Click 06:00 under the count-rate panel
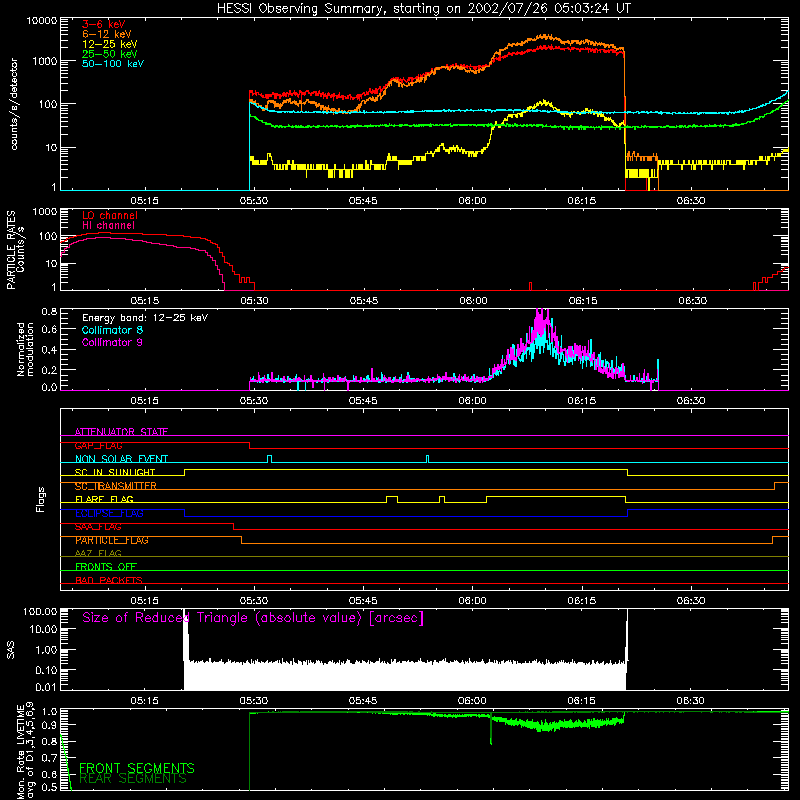Viewport: 800px width, 800px height. coord(472,201)
